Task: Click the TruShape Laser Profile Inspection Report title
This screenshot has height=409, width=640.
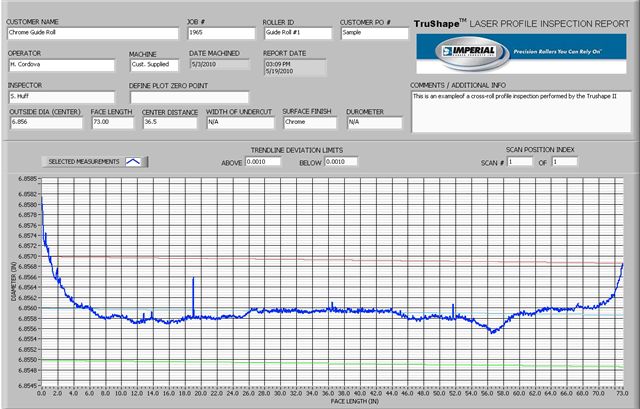Action: 522,24
